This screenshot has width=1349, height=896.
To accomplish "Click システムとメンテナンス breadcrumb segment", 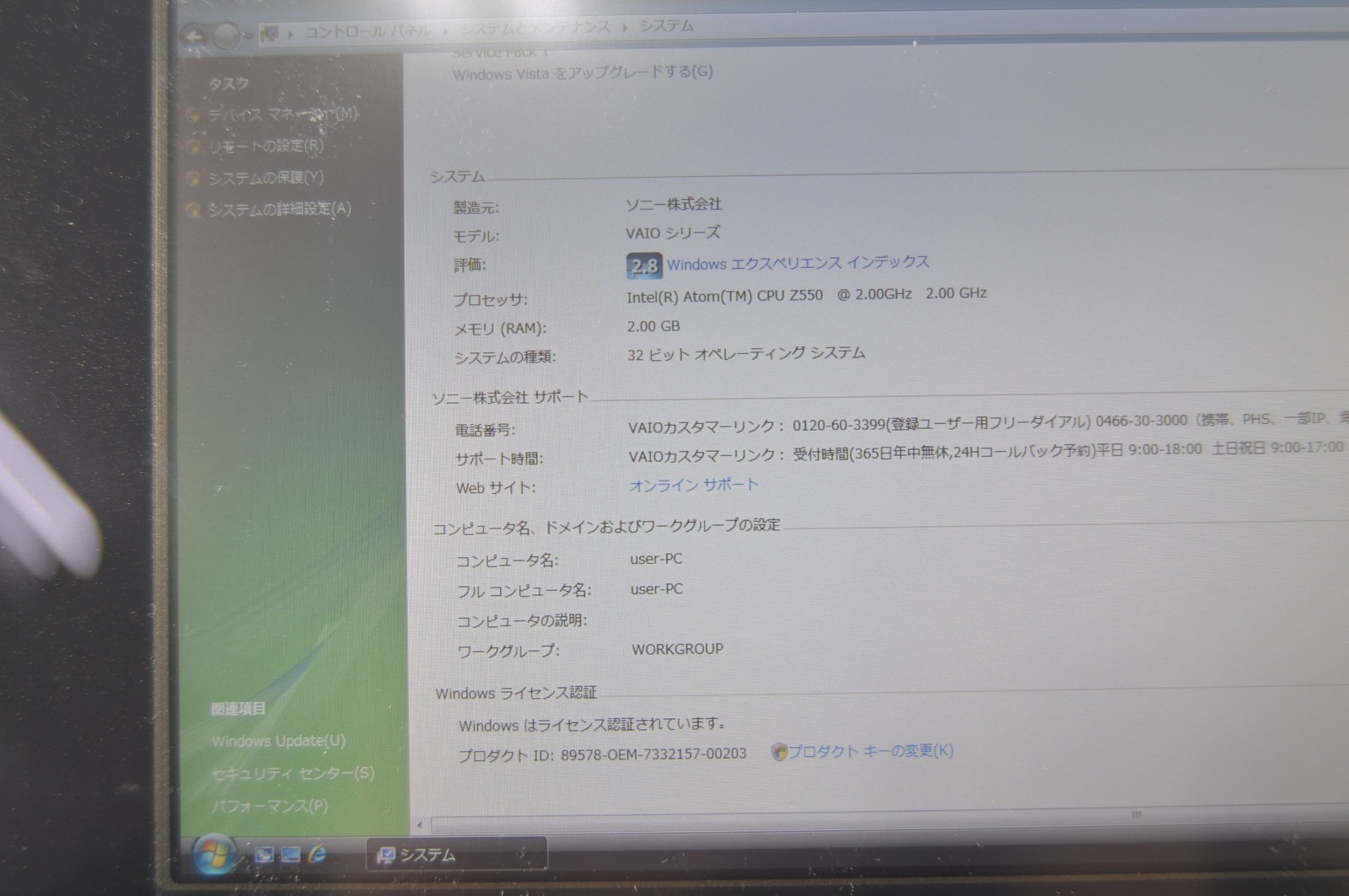I will pos(536,28).
